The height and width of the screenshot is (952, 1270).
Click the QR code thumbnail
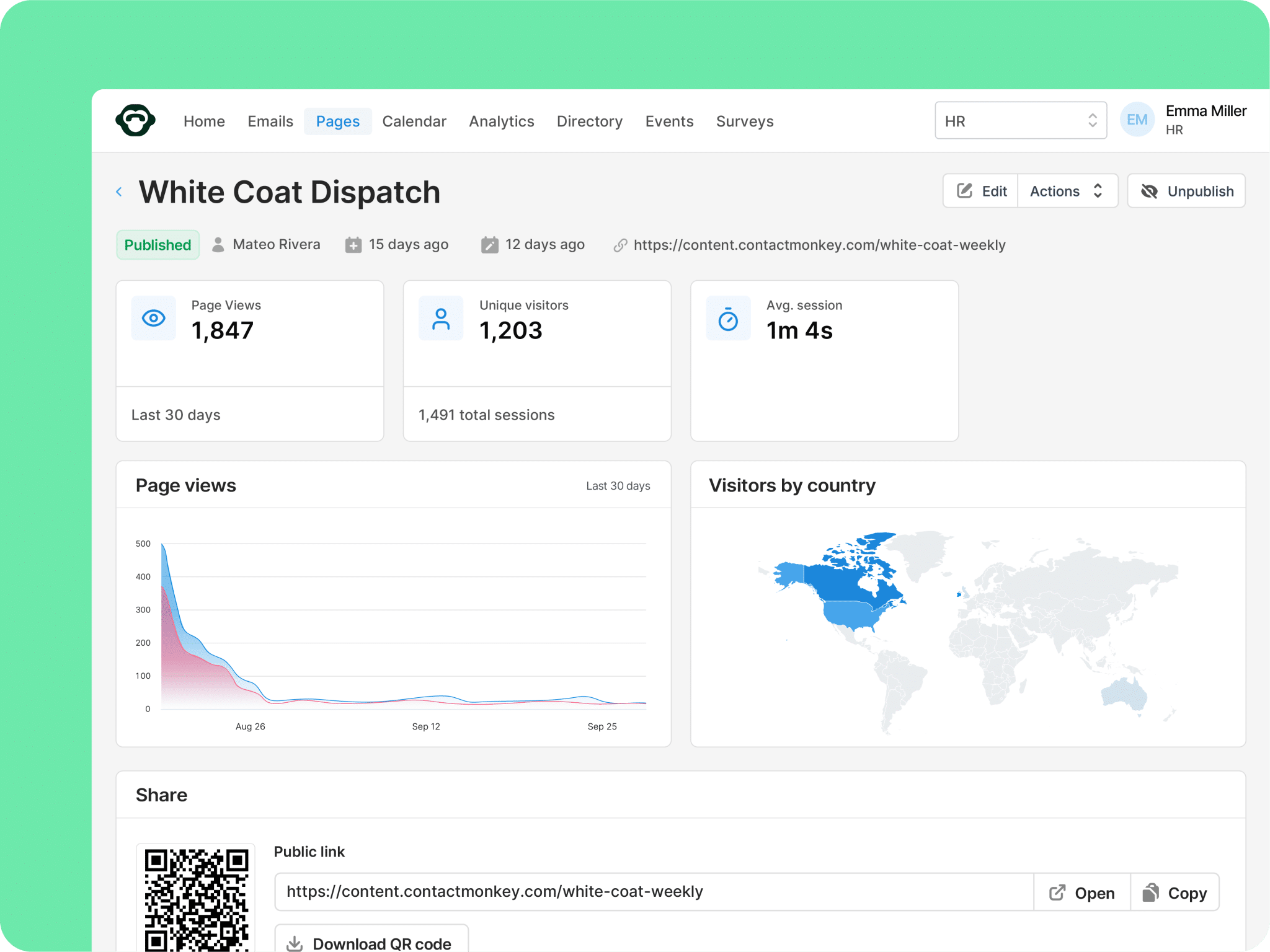coord(196,899)
